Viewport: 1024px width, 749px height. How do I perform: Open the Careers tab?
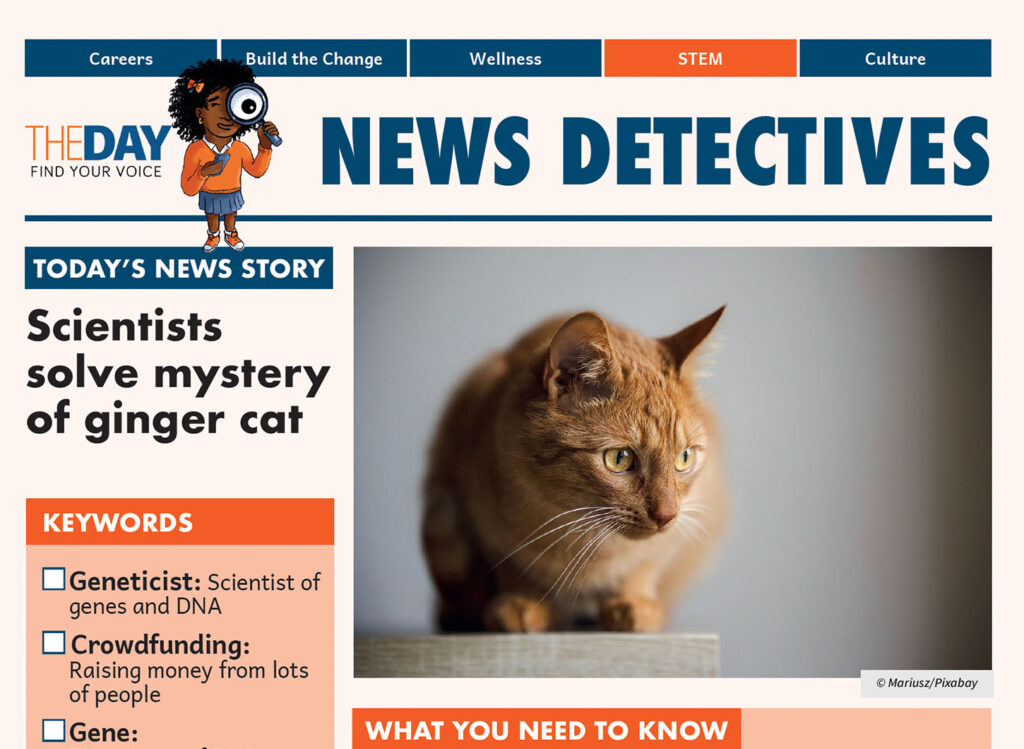click(x=121, y=58)
